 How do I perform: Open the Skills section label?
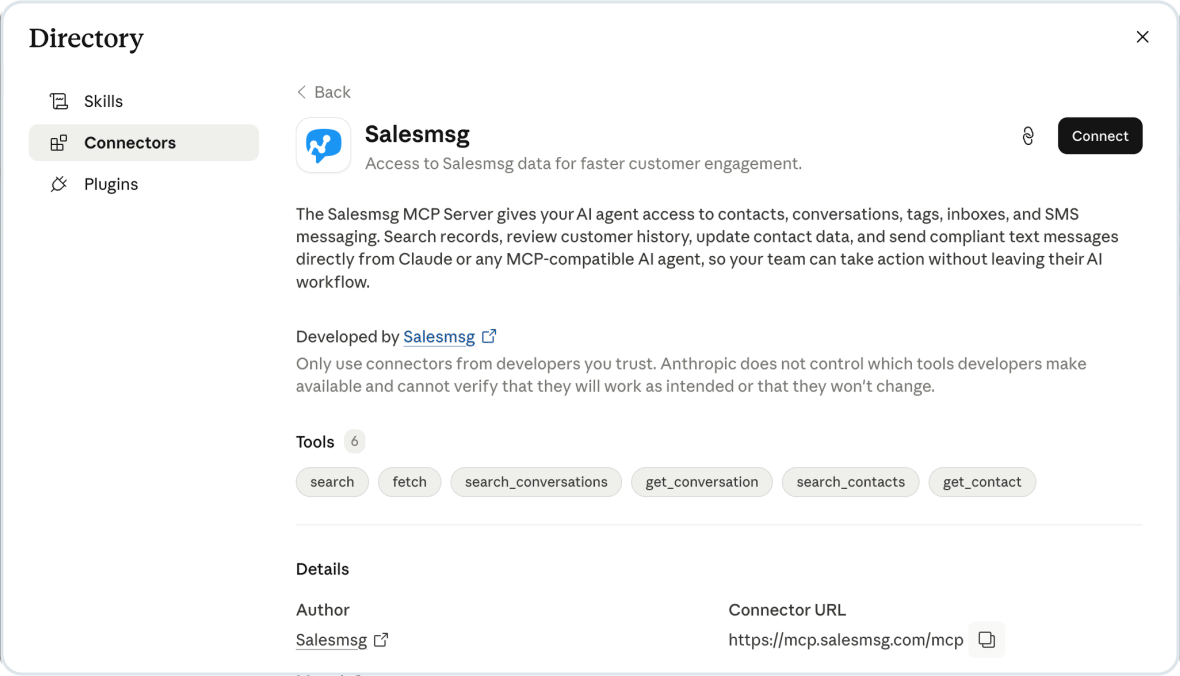[x=103, y=101]
